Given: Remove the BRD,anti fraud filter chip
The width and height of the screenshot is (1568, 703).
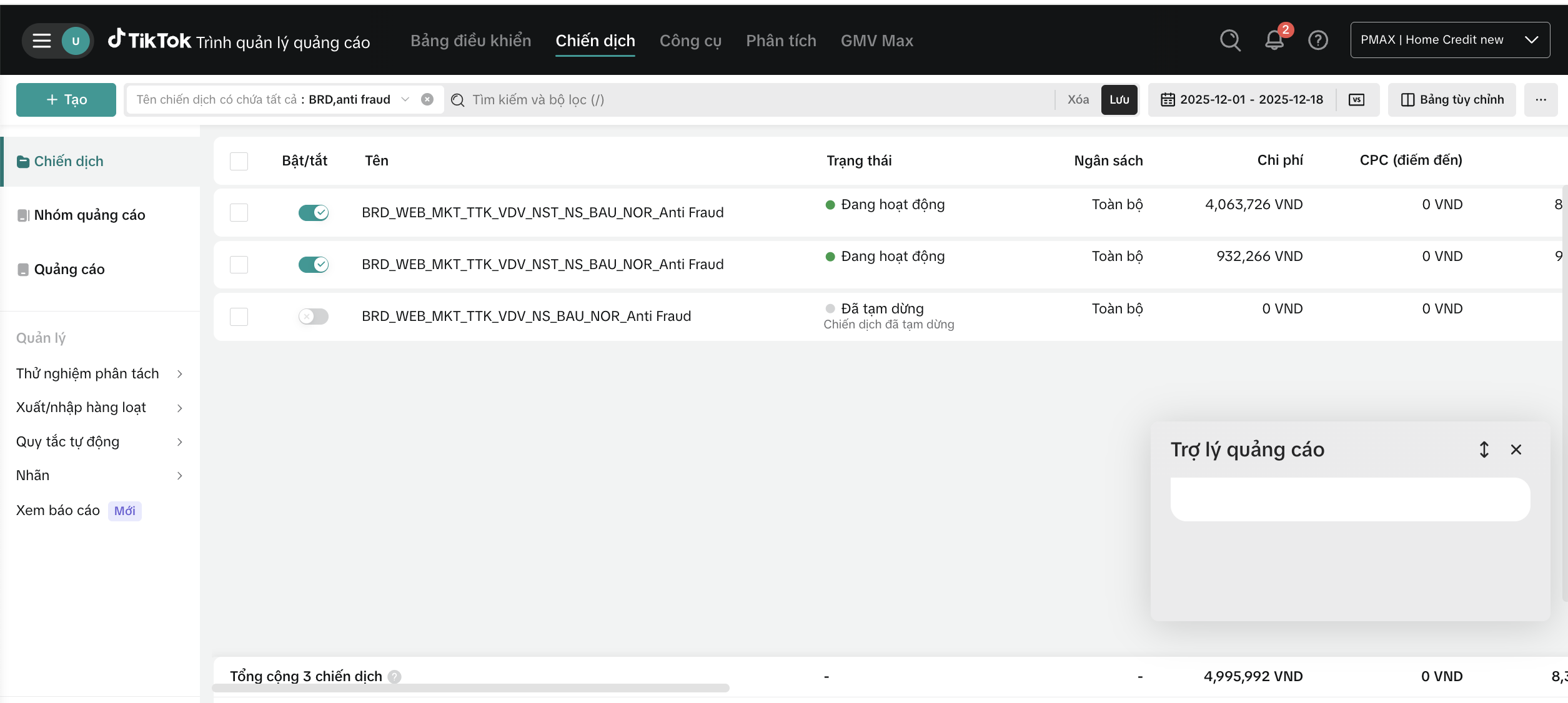Looking at the screenshot, I should [427, 100].
